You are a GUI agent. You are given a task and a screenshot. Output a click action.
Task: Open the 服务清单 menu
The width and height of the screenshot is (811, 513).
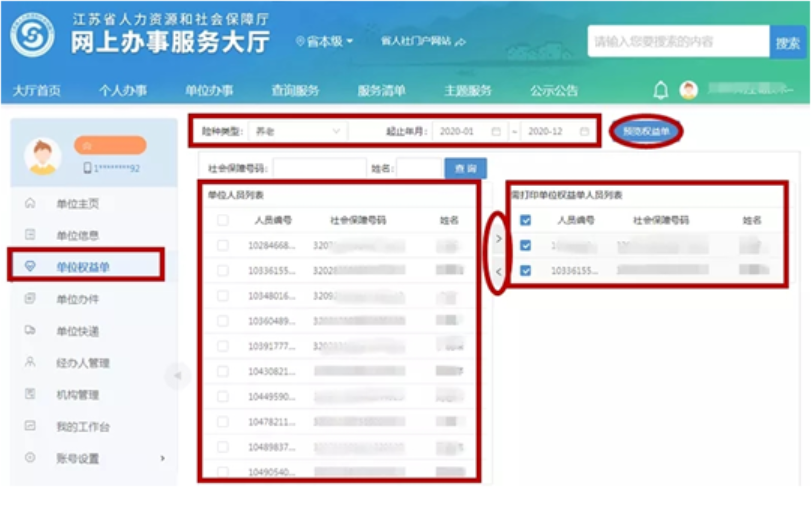382,91
